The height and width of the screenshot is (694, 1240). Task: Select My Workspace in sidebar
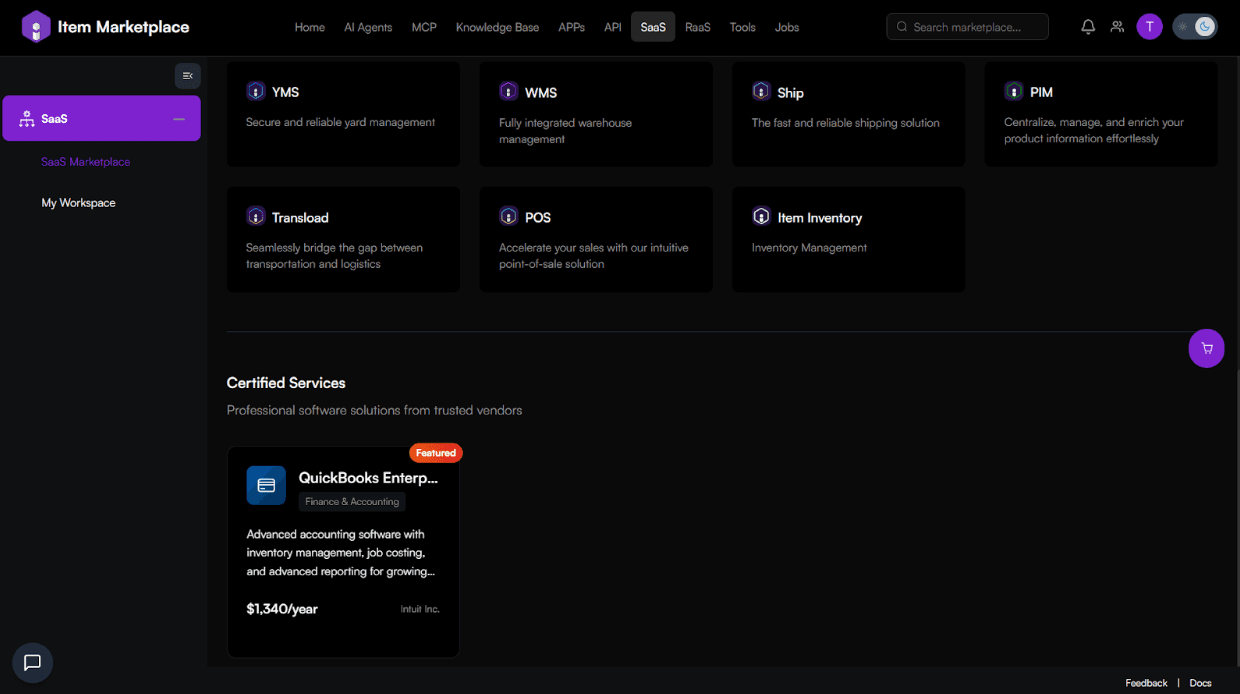[78, 203]
